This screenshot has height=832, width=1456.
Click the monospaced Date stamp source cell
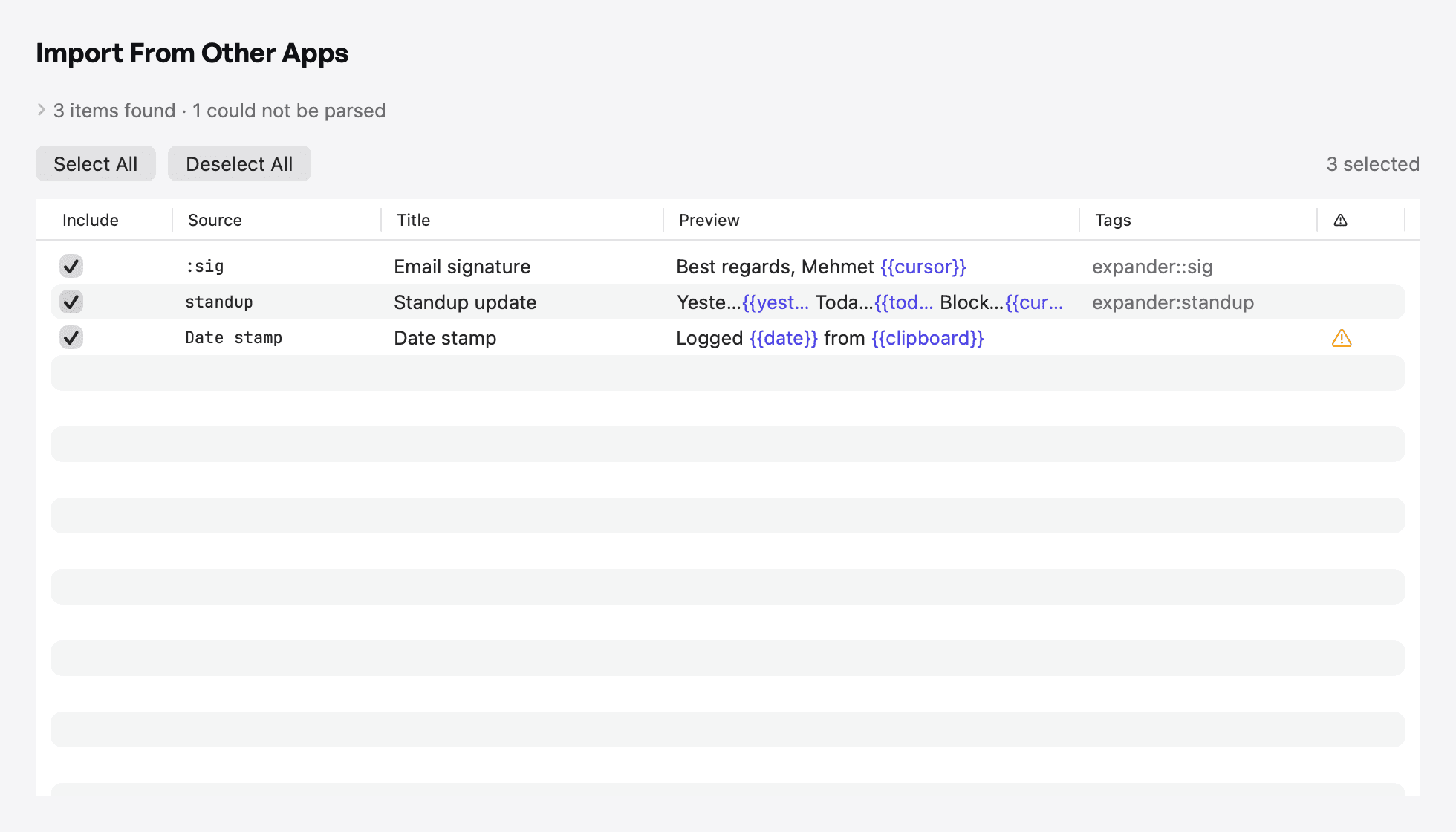tap(233, 337)
